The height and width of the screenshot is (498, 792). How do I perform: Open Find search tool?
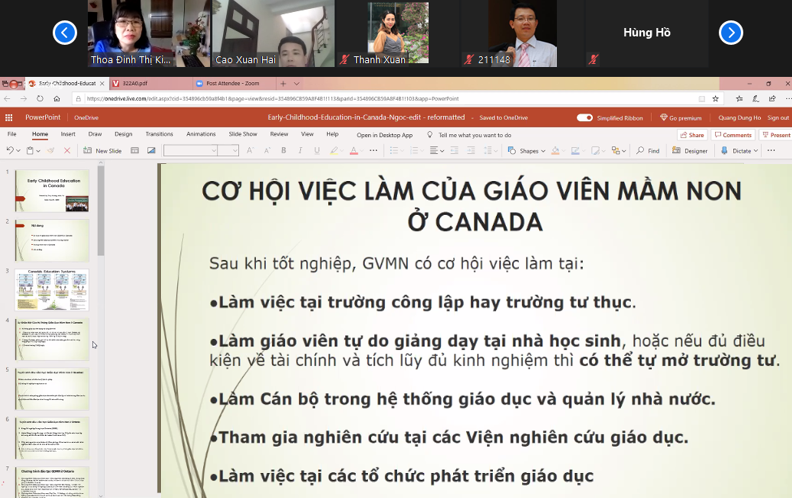pos(648,151)
